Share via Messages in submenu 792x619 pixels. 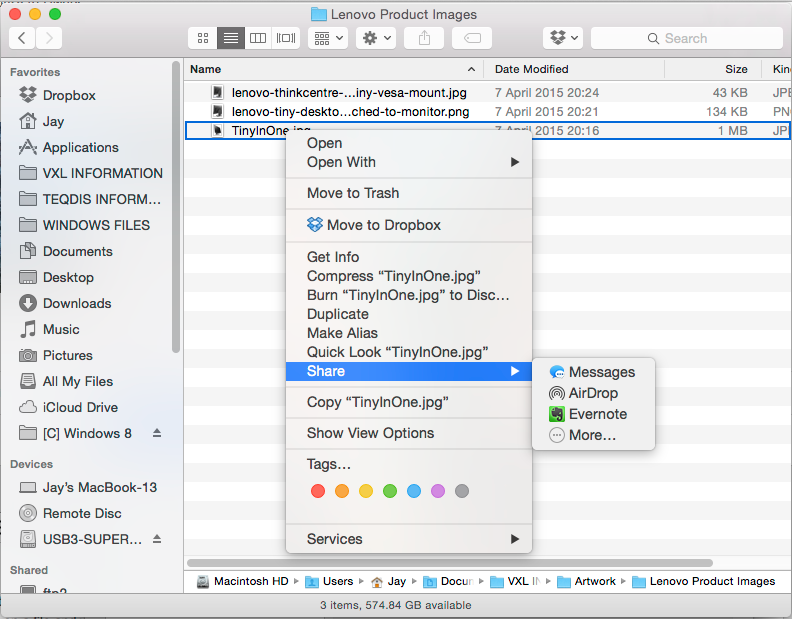593,372
